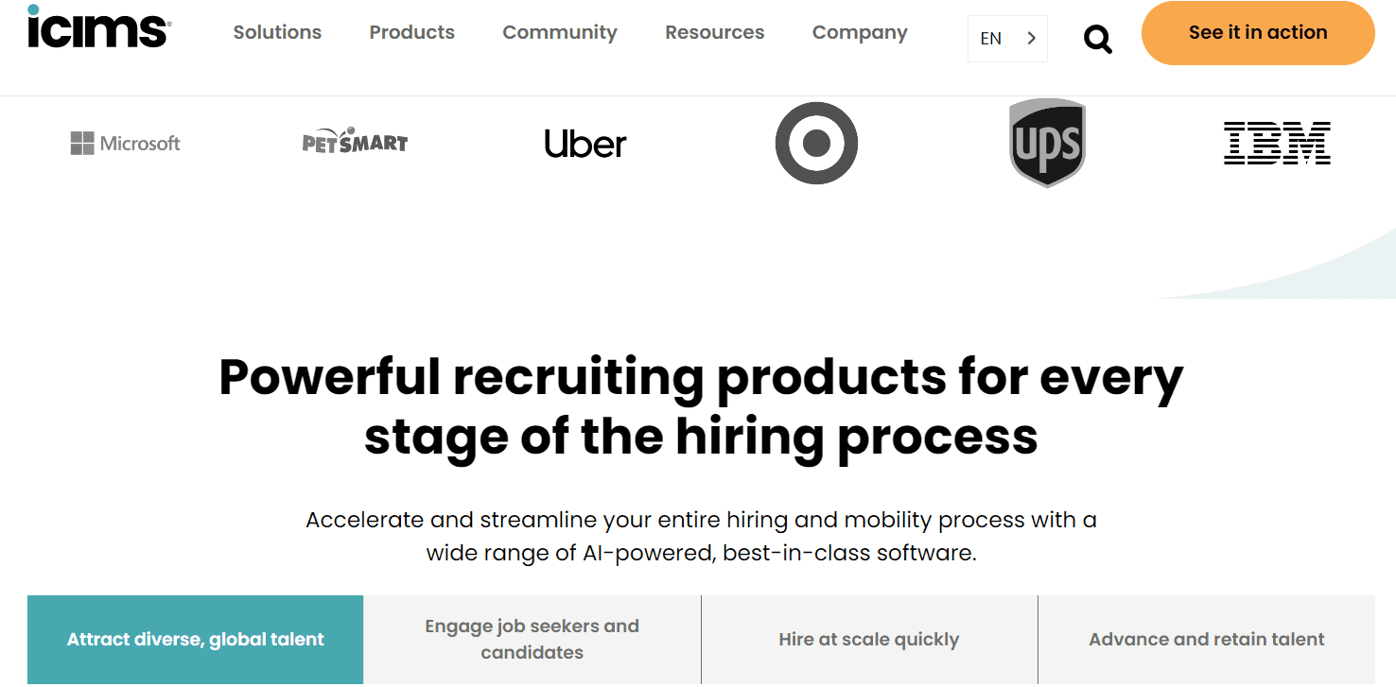Select the Microsoft logo
Image resolution: width=1396 pixels, height=687 pixels.
[124, 143]
